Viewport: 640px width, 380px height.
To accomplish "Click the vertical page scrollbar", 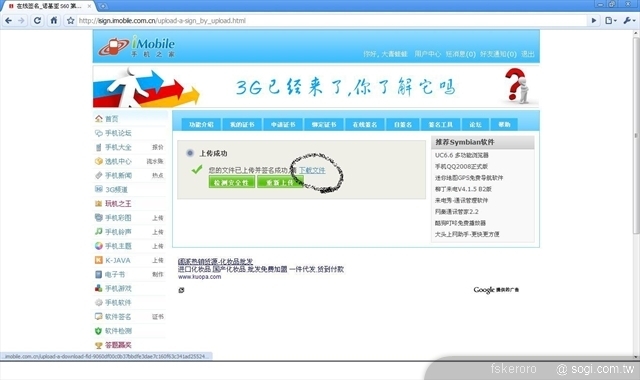I will click(x=636, y=135).
